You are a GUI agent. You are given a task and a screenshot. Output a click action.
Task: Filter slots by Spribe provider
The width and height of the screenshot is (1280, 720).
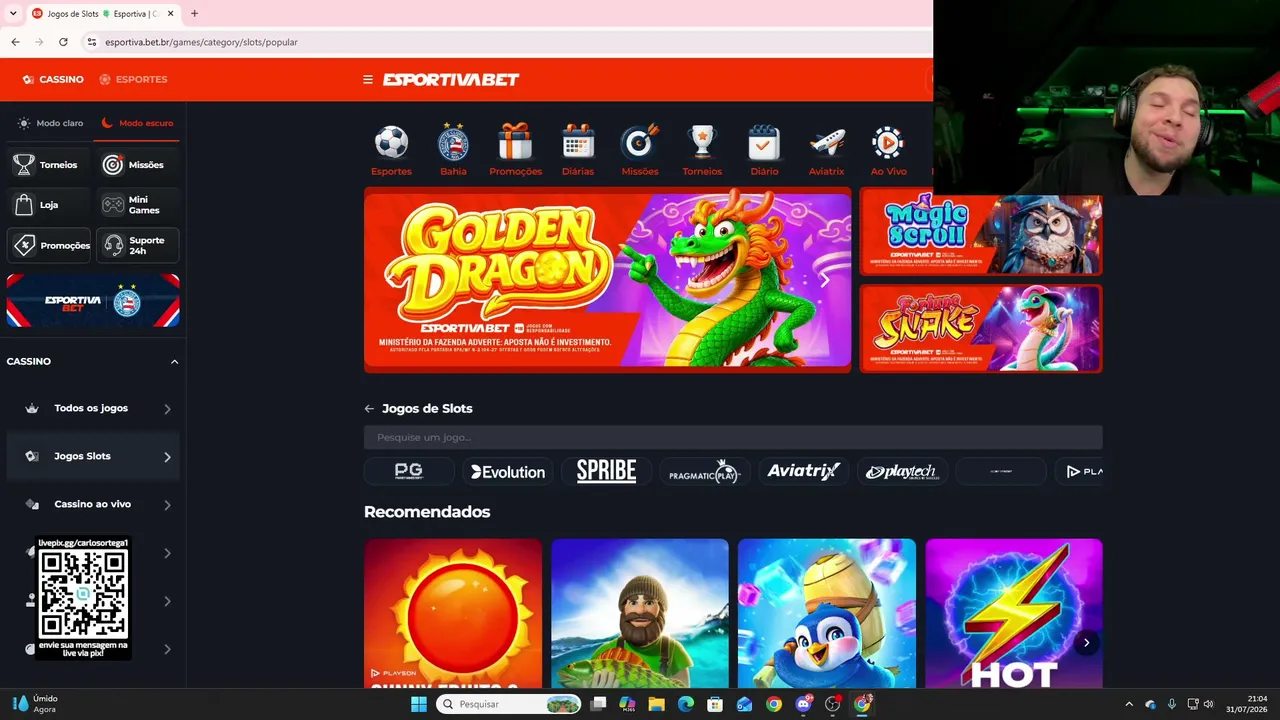point(606,471)
